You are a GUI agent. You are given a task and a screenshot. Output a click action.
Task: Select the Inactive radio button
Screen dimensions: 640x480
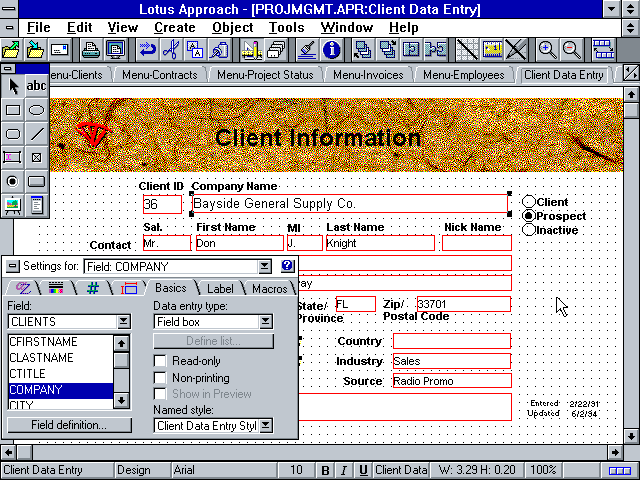tap(529, 230)
